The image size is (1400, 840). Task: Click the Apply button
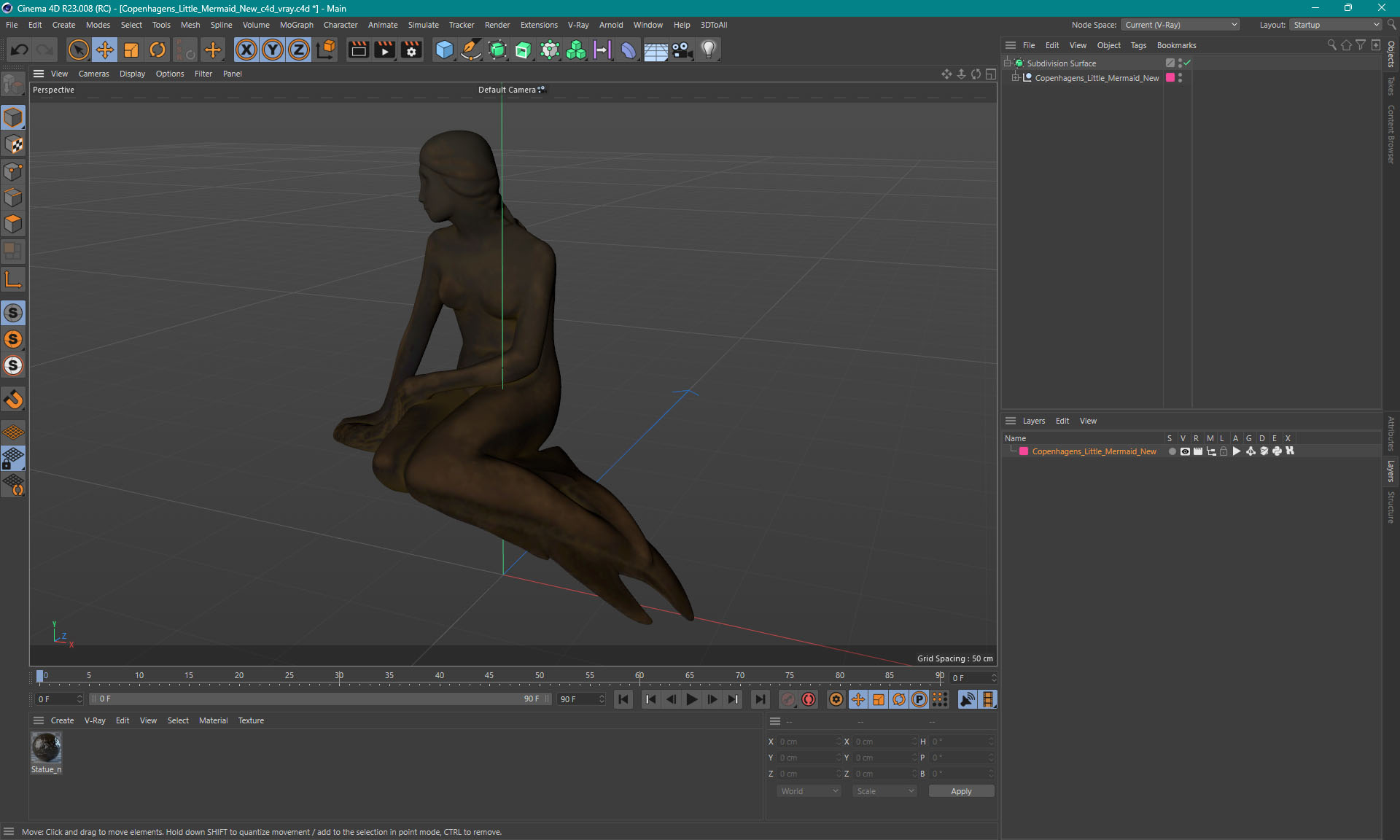coord(961,791)
